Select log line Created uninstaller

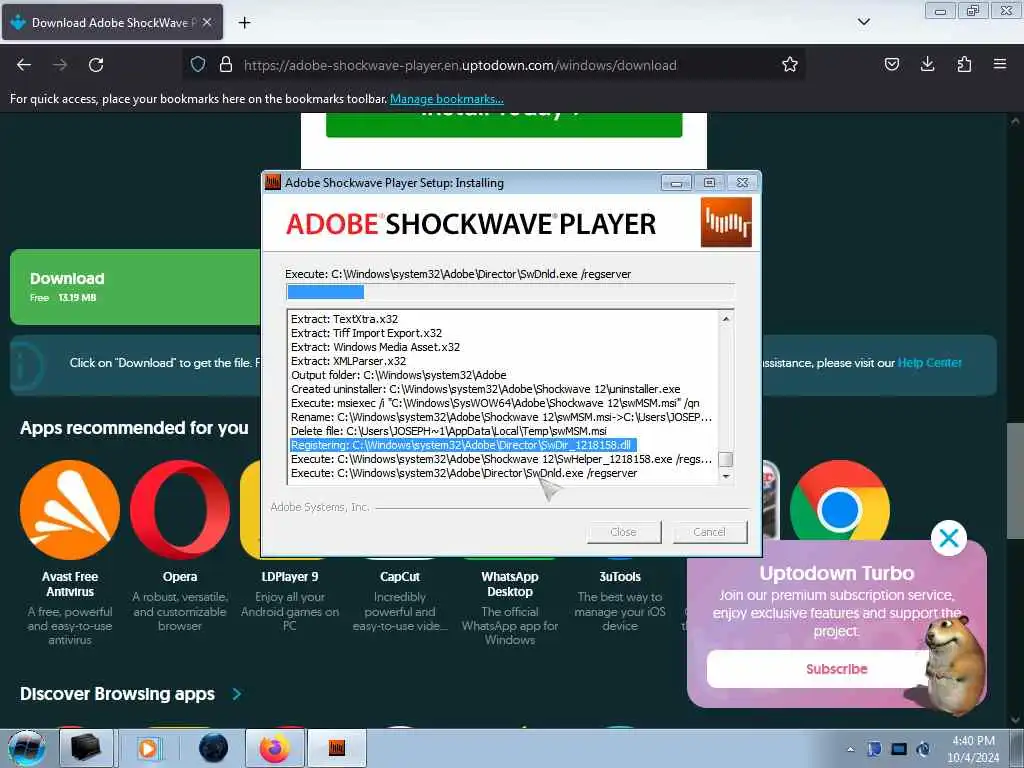[x=485, y=389]
